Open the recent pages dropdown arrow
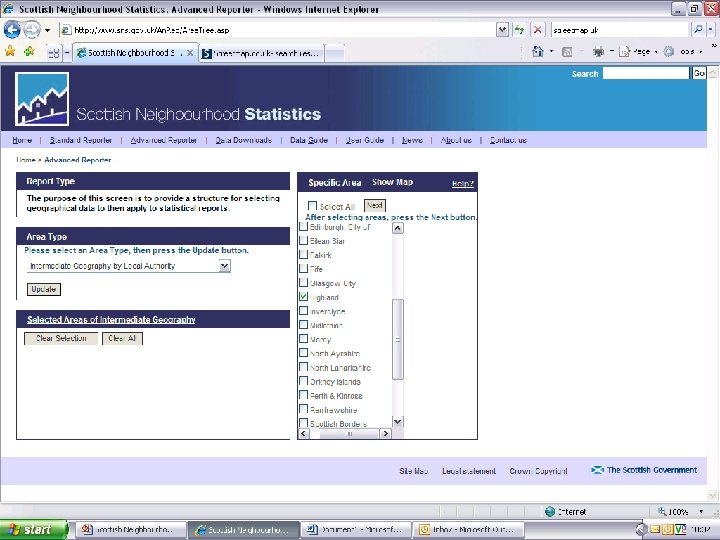 click(48, 30)
